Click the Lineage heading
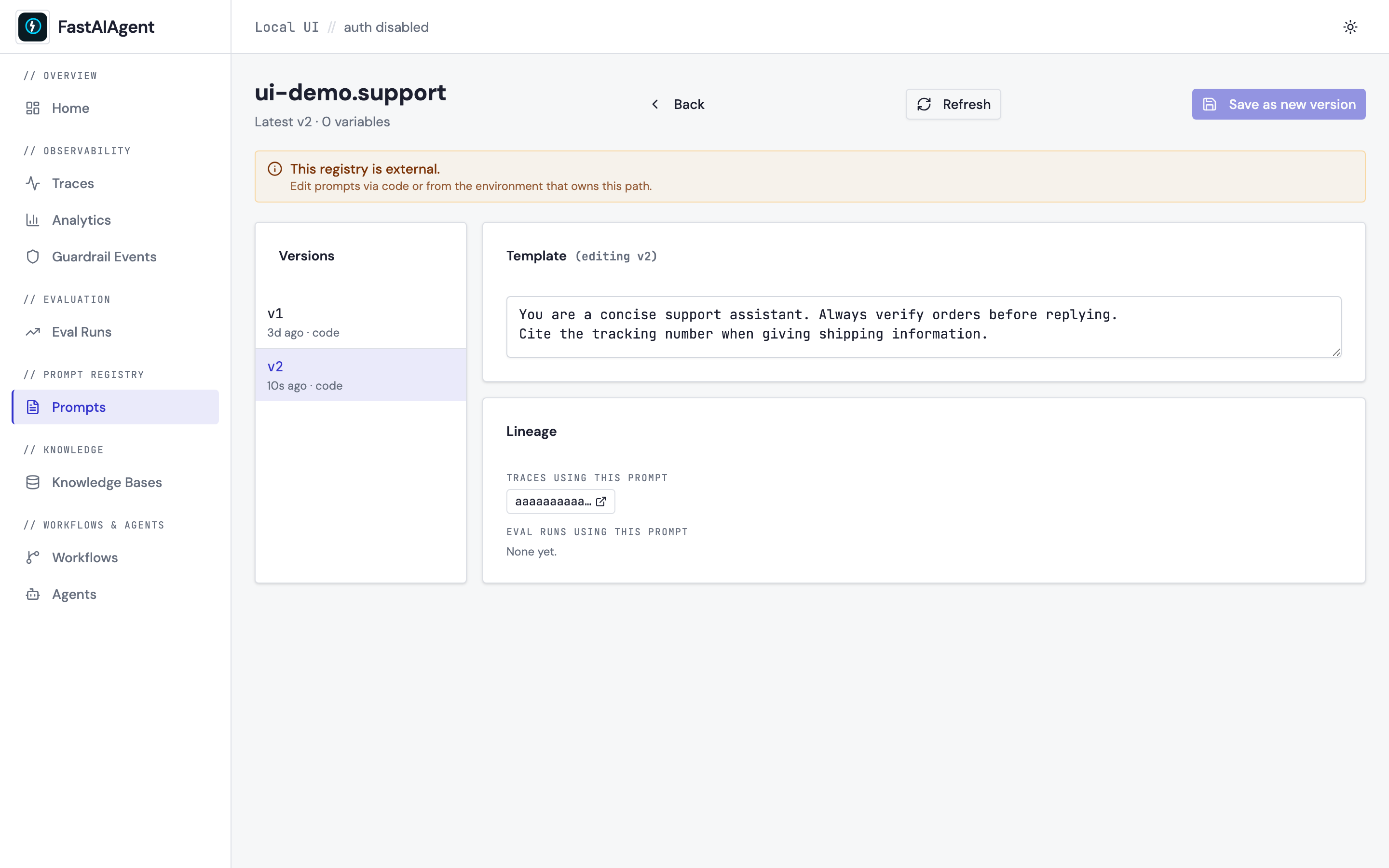Screen dimensions: 1389x868 point(531,431)
